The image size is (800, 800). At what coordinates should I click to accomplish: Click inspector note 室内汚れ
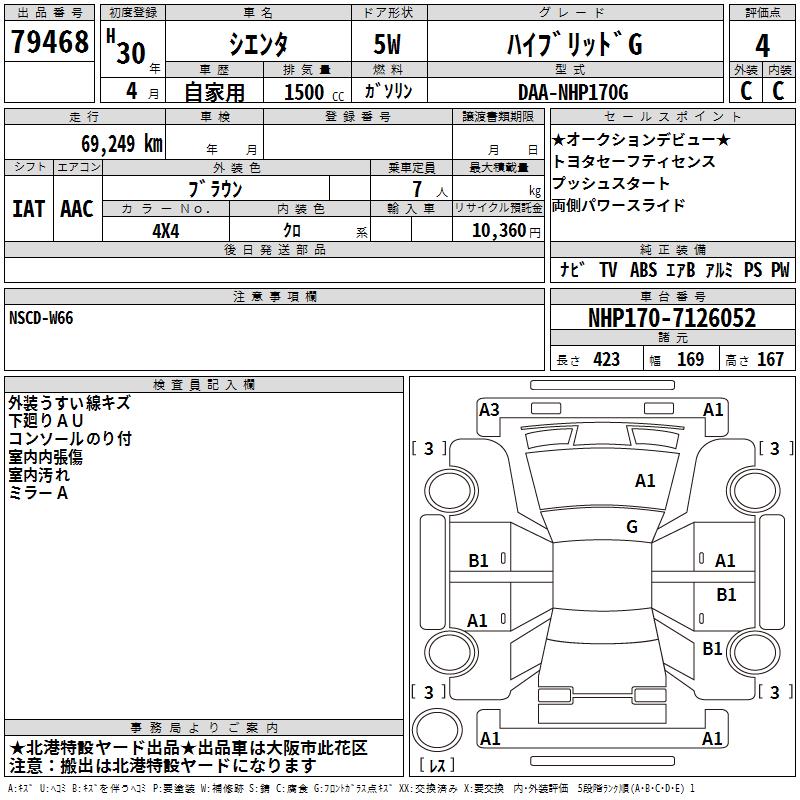click(x=39, y=474)
